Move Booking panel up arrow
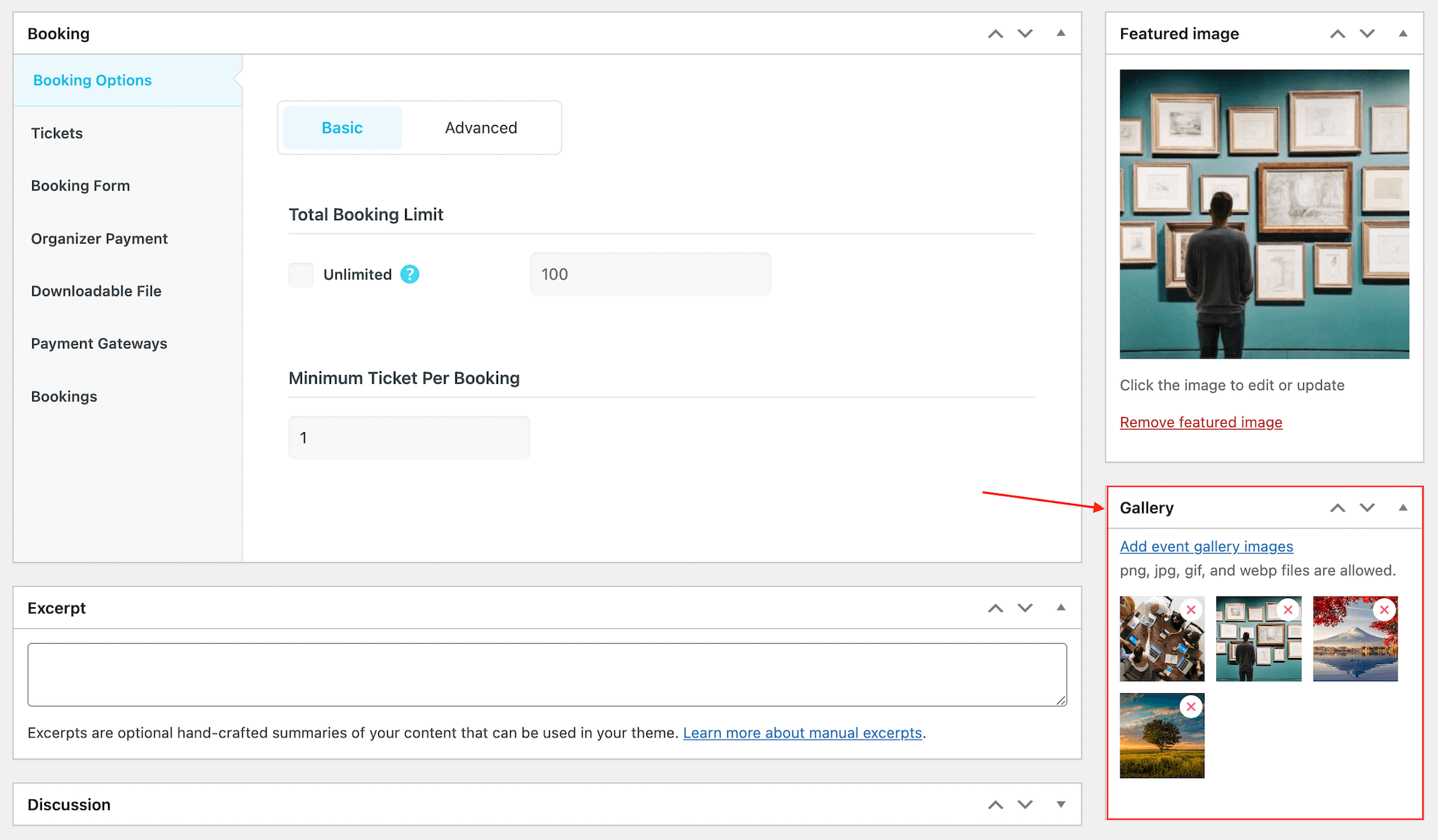Screen dimensions: 1438x840 [995, 34]
